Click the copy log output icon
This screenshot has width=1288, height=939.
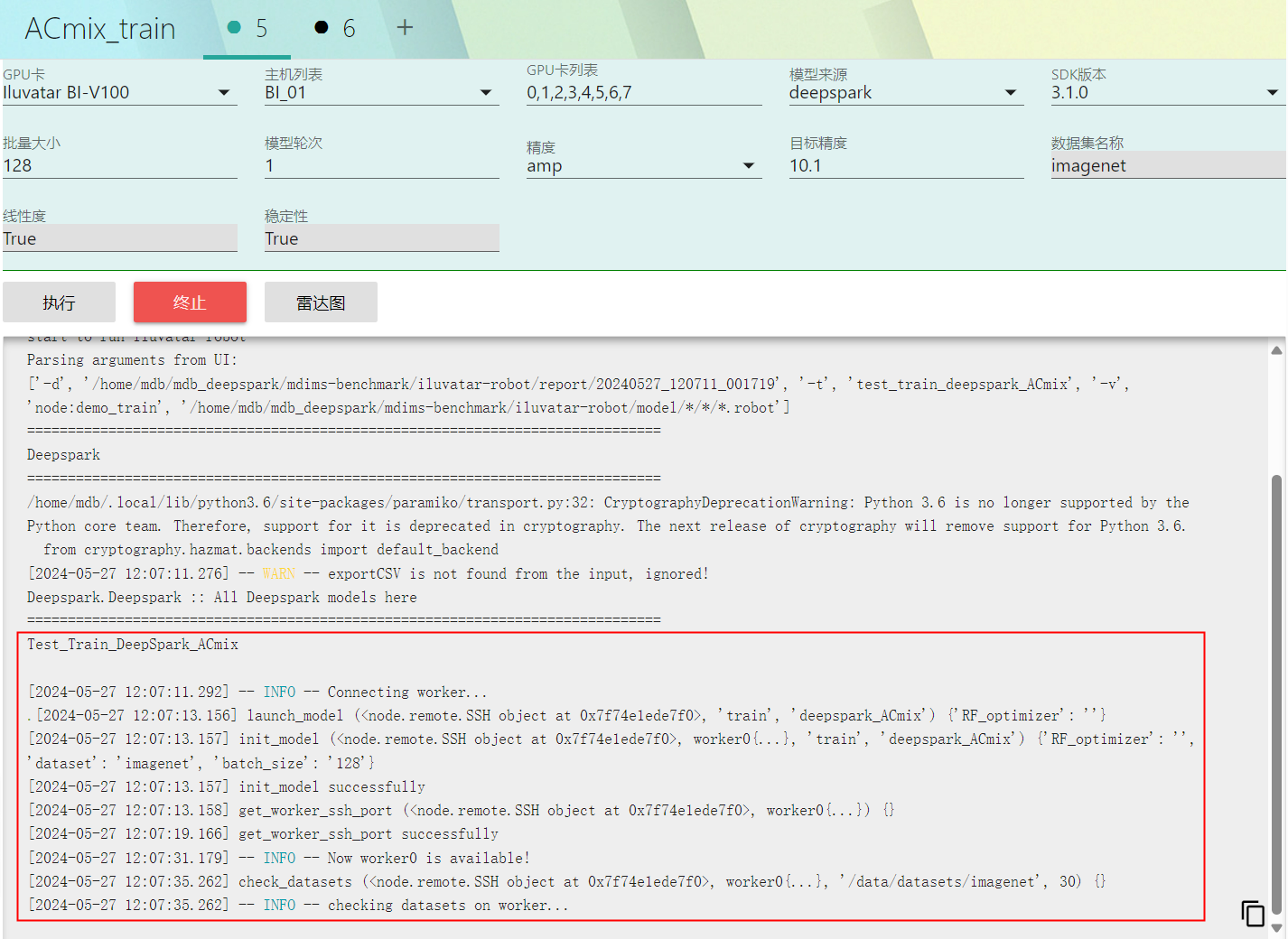pyautogui.click(x=1252, y=914)
